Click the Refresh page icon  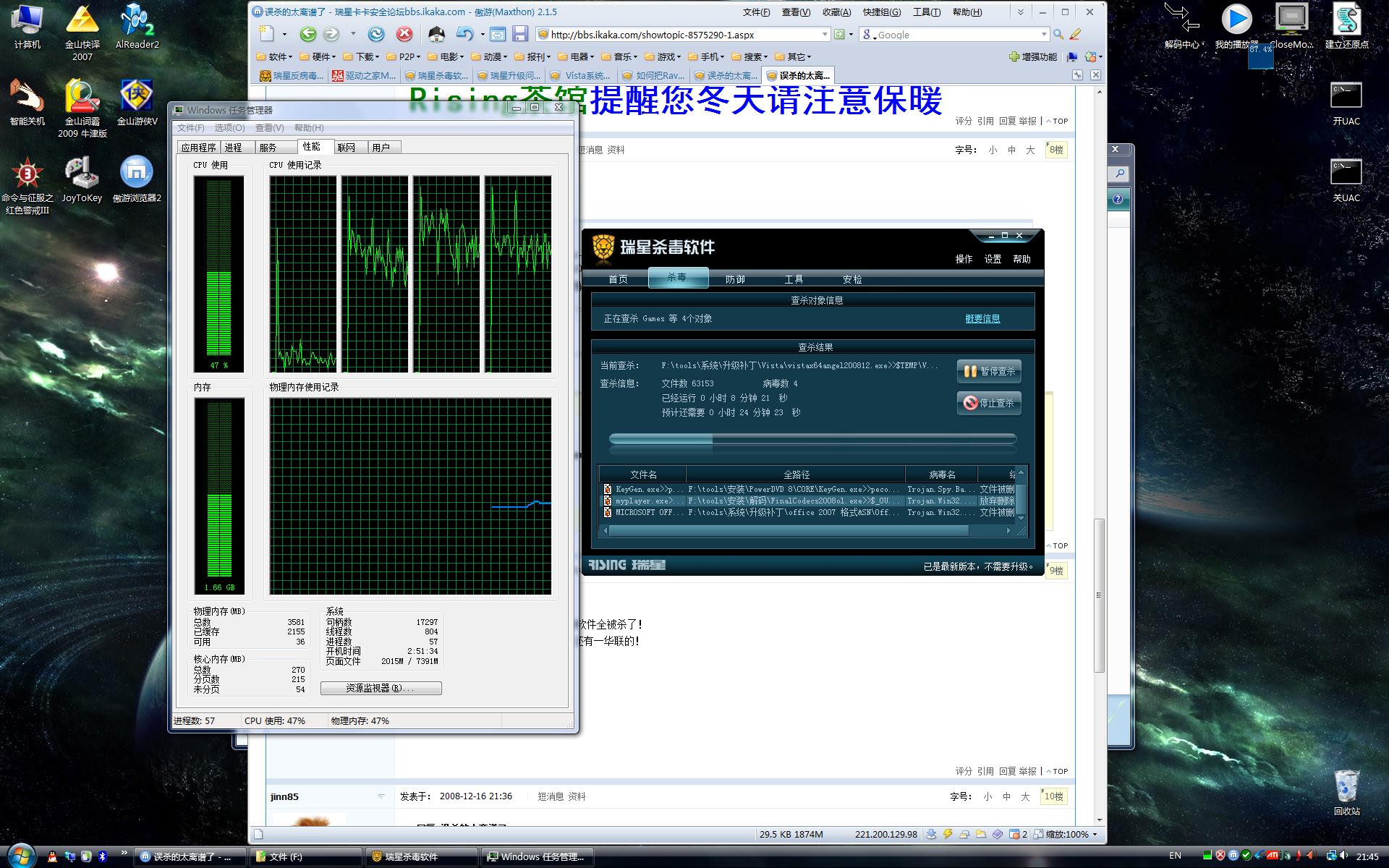(376, 34)
